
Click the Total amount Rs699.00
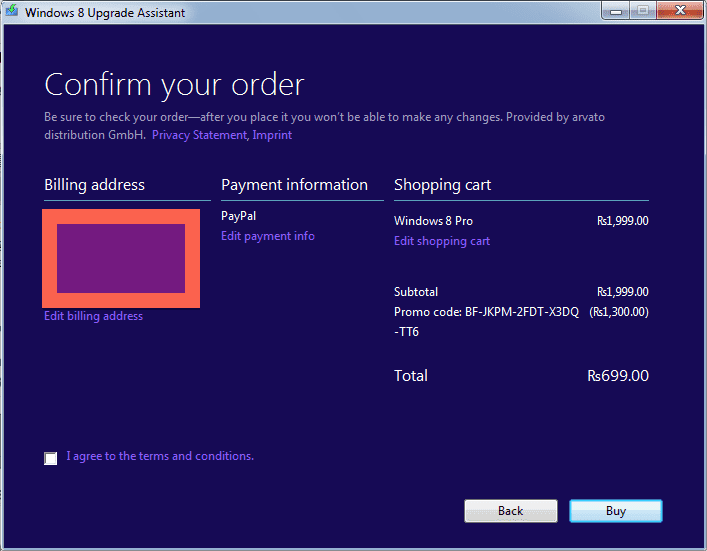pos(618,376)
